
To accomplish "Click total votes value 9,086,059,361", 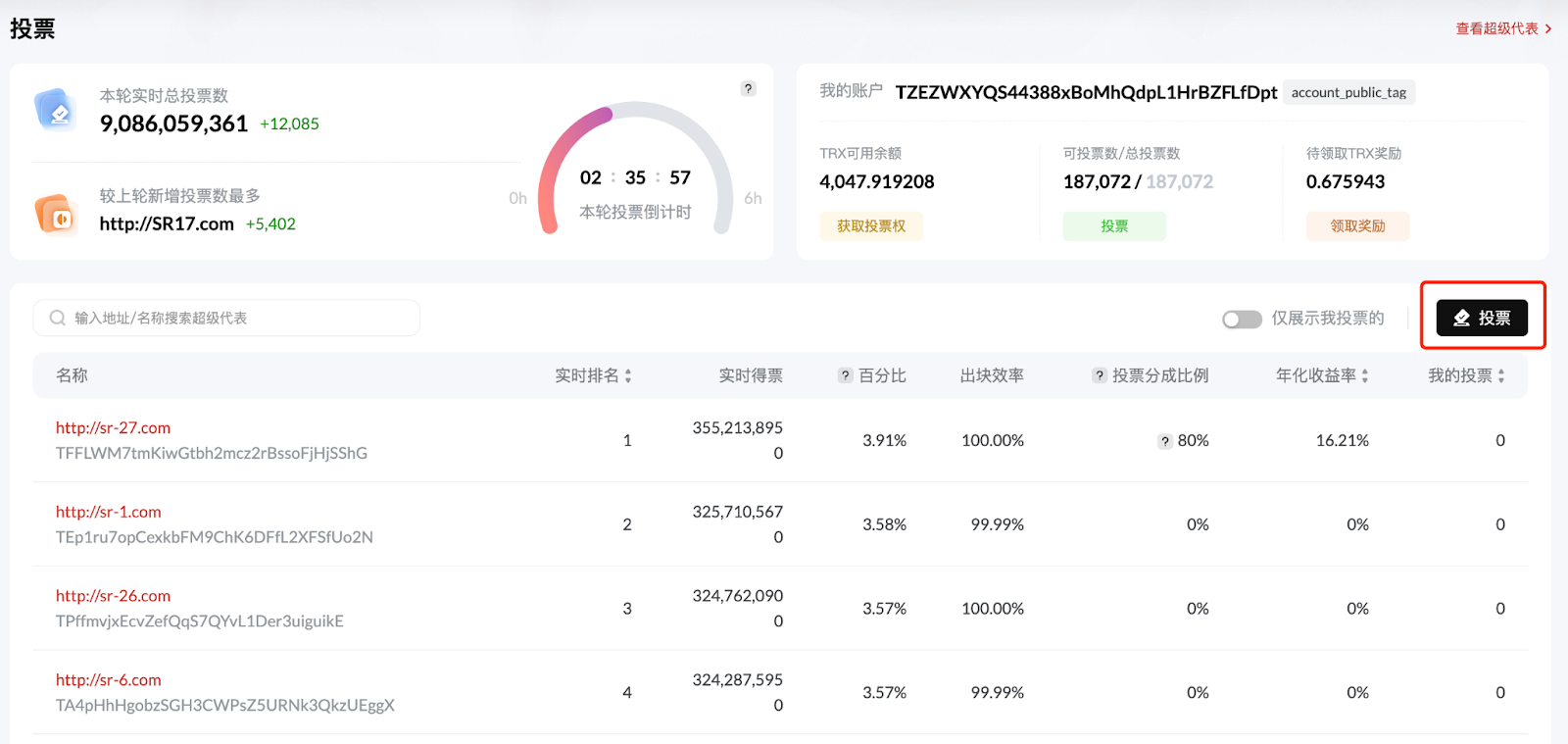I will pyautogui.click(x=173, y=124).
